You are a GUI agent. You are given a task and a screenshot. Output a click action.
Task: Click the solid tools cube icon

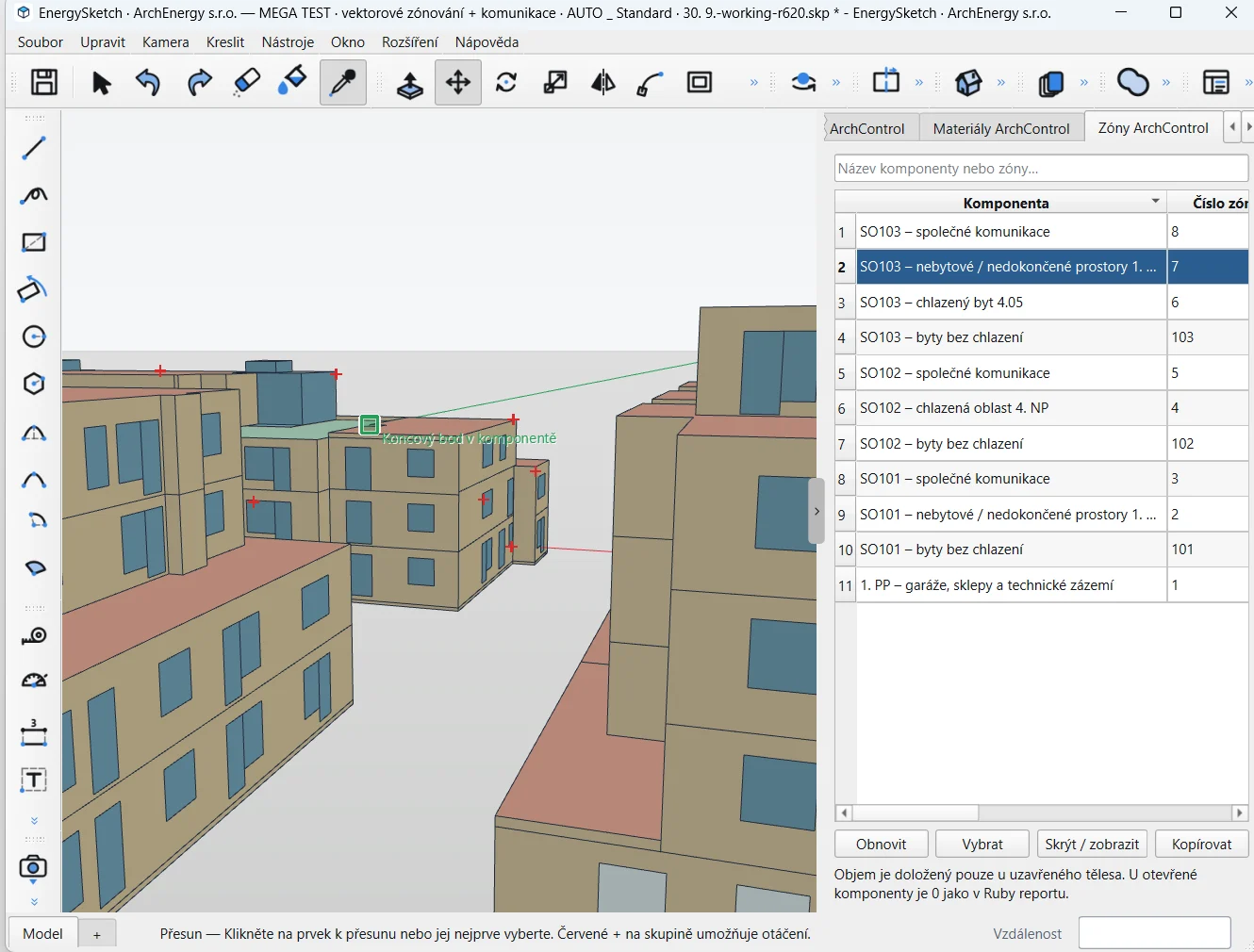click(x=1051, y=83)
